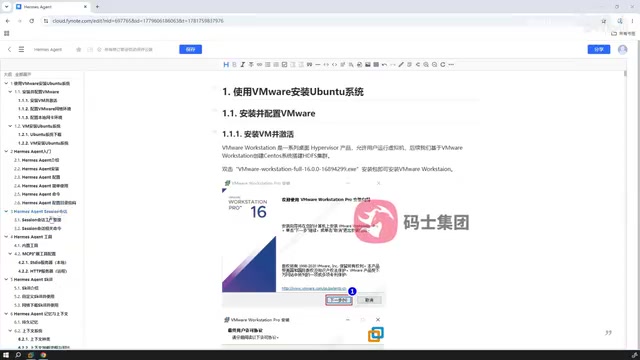Jump to outline item 2.3 Hermes Agent
The image size is (640, 360).
coord(37,177)
